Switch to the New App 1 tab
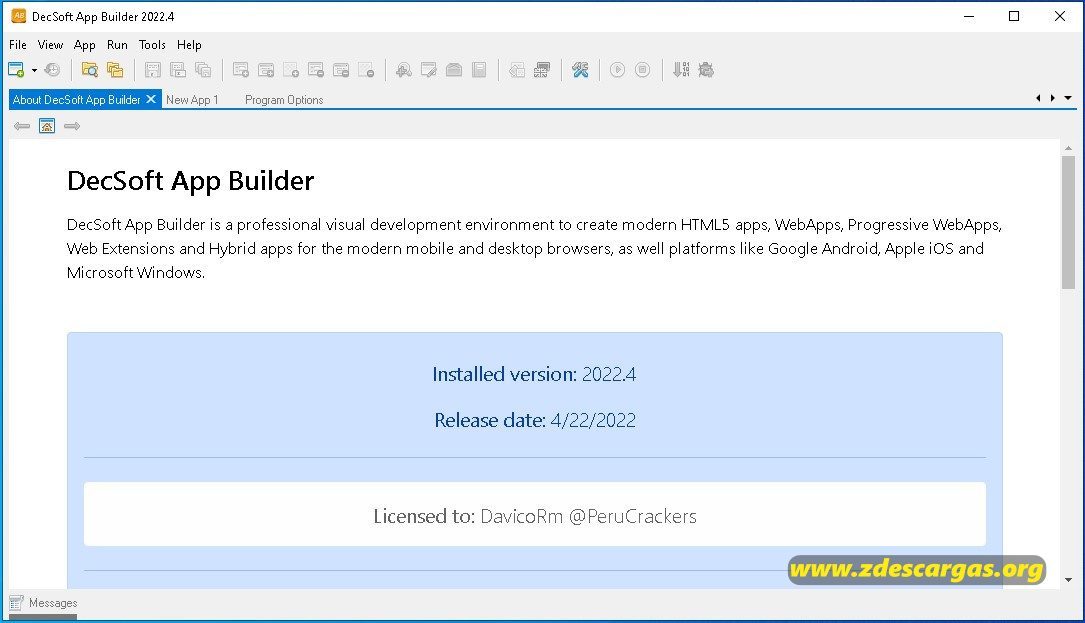 tap(192, 100)
